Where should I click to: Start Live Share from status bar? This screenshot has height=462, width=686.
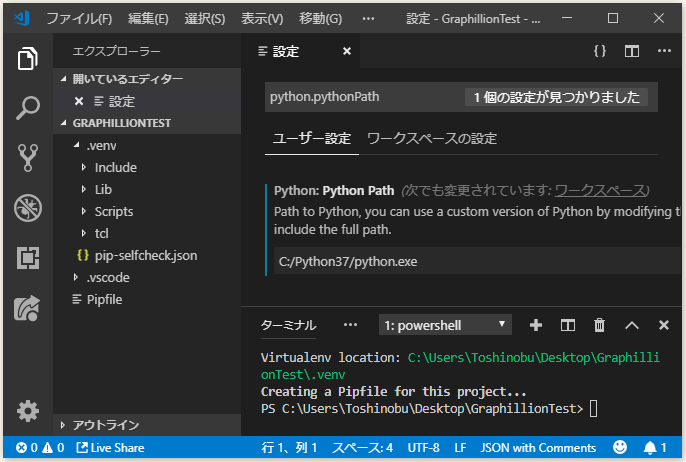pos(110,448)
